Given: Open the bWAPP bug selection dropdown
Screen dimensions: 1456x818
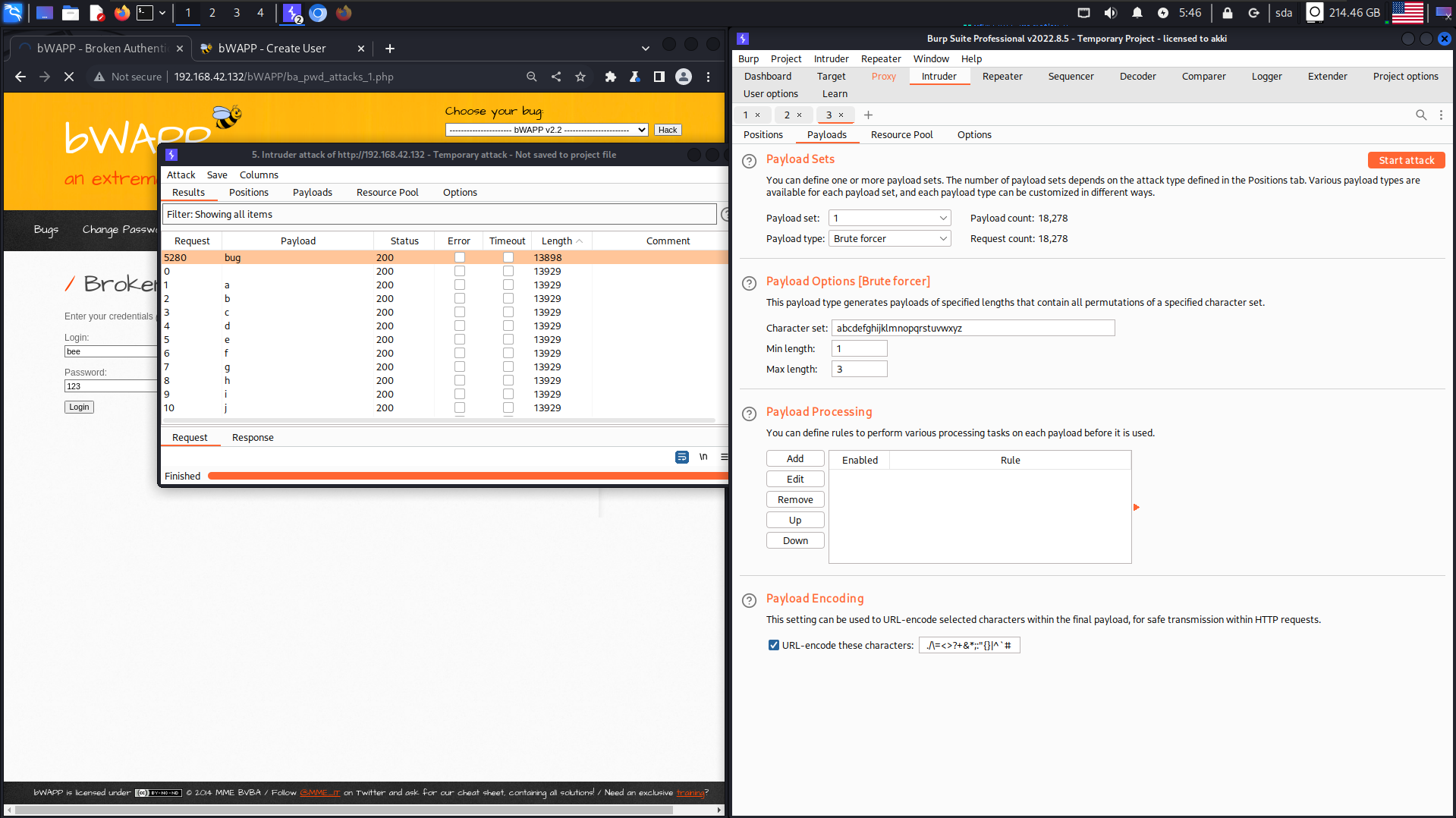Looking at the screenshot, I should click(x=546, y=130).
